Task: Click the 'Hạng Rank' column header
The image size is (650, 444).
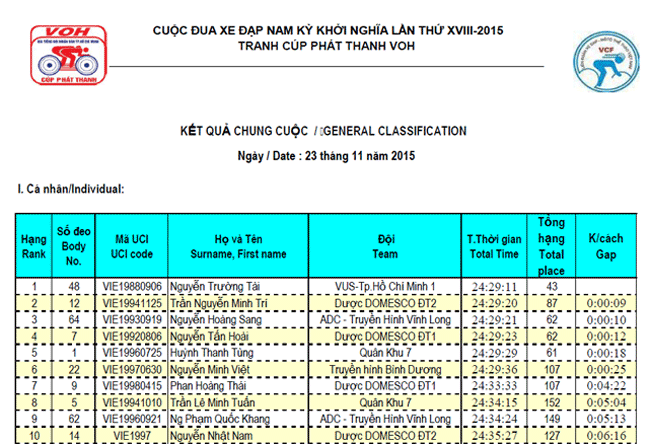Action: click(x=34, y=246)
